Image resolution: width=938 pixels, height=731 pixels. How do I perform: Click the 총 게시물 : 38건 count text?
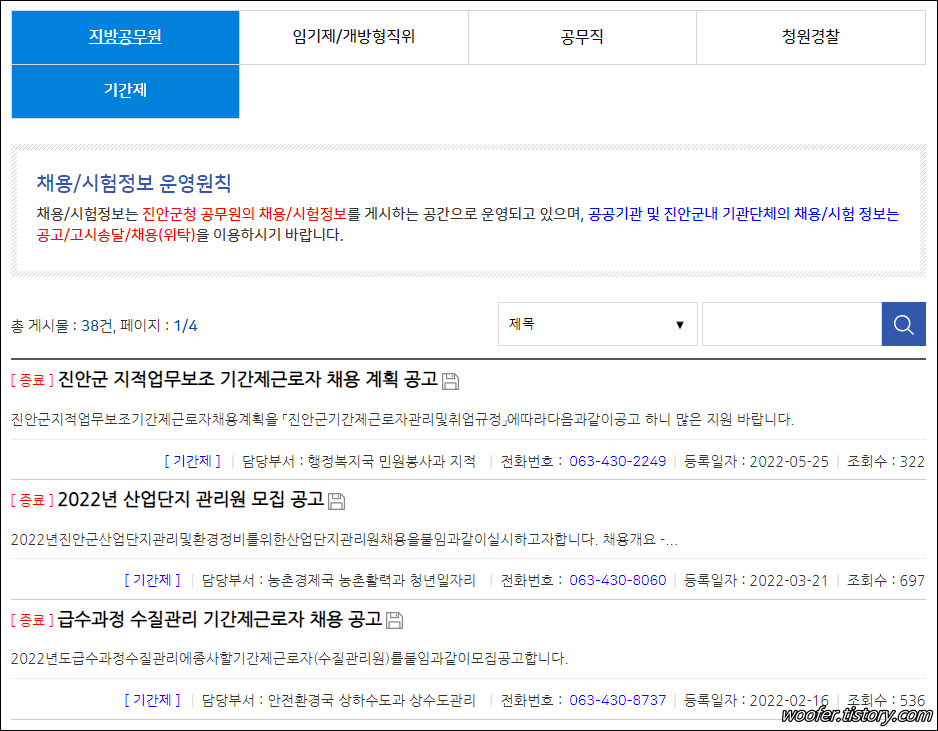pyautogui.click(x=62, y=326)
